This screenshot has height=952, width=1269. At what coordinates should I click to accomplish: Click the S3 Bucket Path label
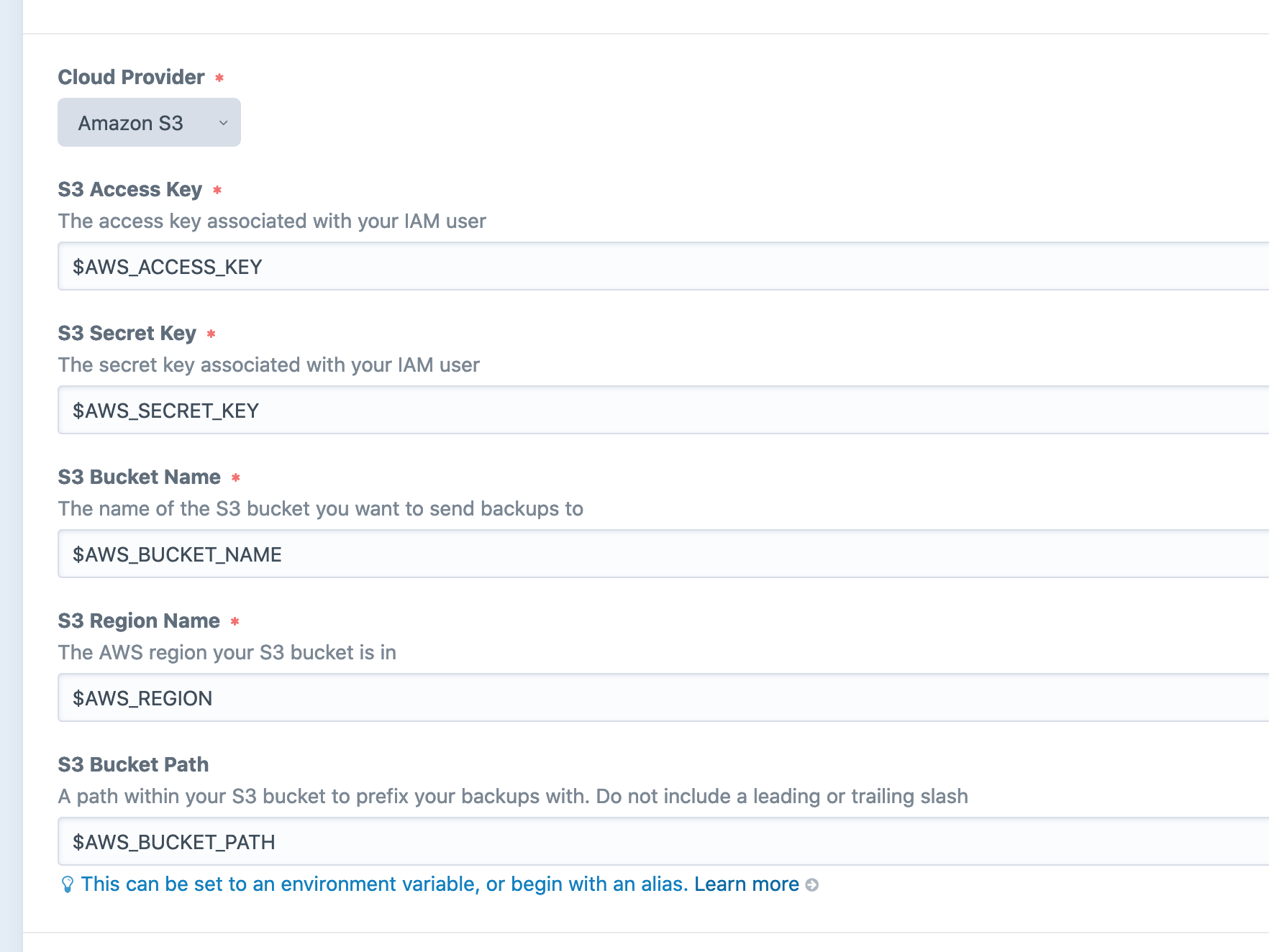tap(133, 764)
